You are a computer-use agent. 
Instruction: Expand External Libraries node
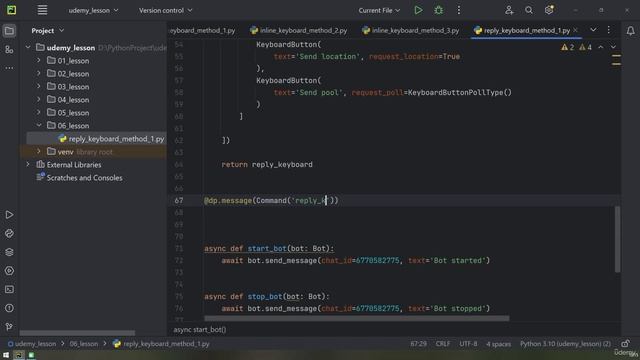click(28, 164)
